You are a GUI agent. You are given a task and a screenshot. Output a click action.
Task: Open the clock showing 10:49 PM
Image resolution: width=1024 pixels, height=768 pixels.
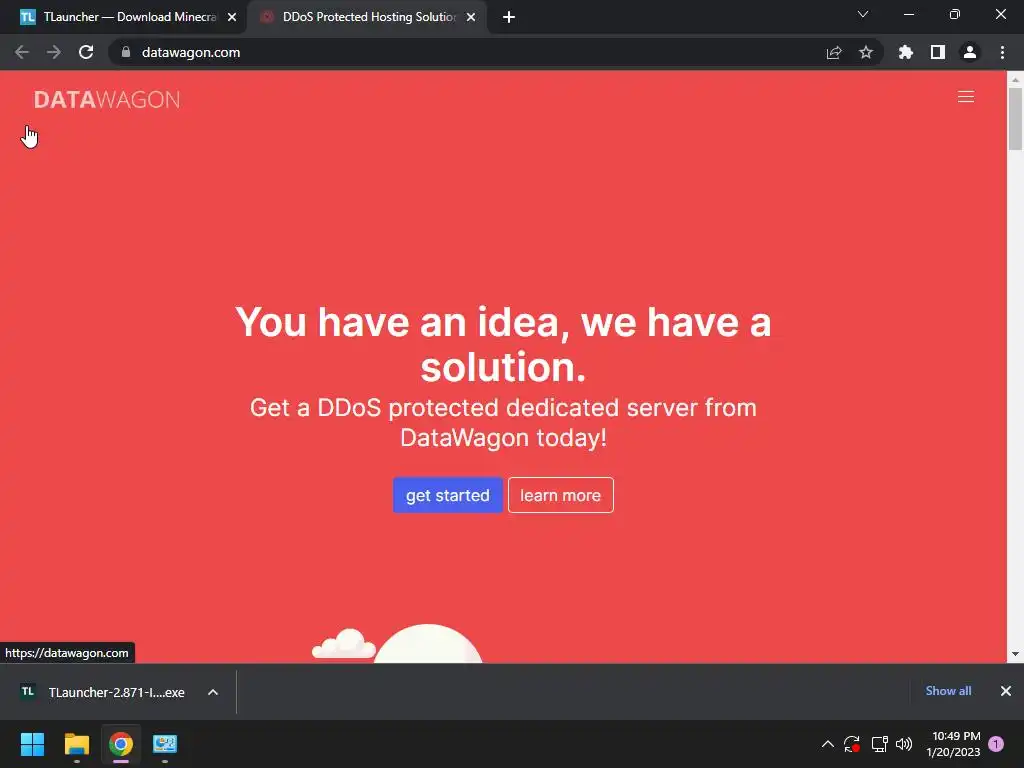pos(953,744)
